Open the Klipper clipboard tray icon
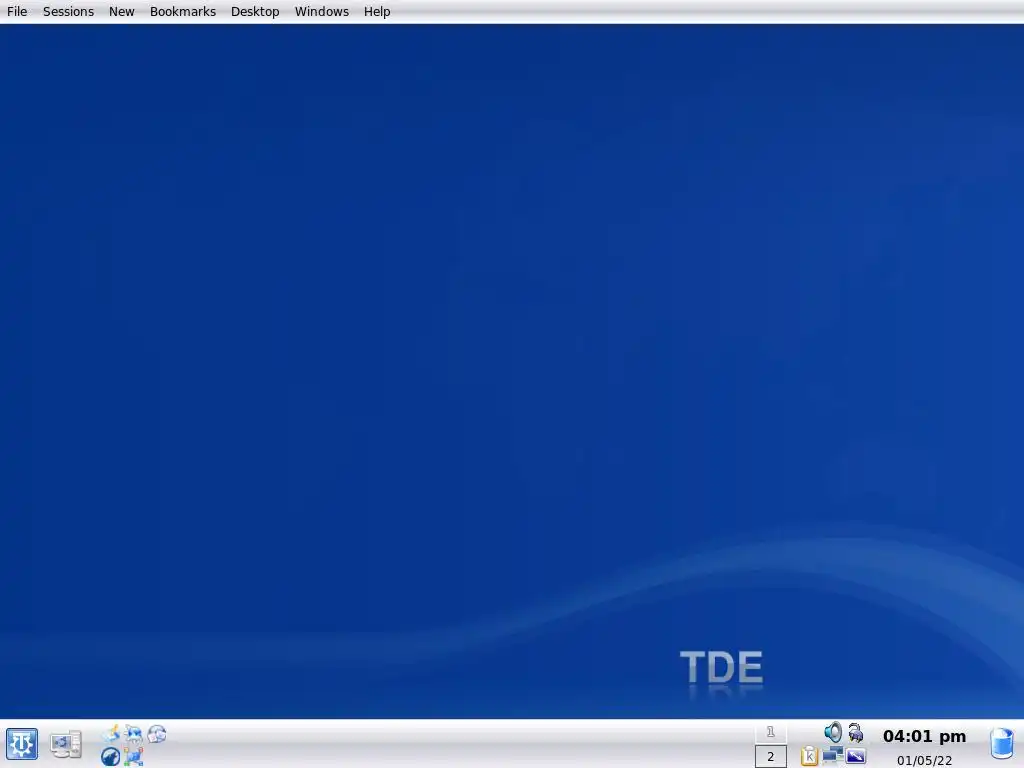Image resolution: width=1024 pixels, height=768 pixels. (809, 756)
